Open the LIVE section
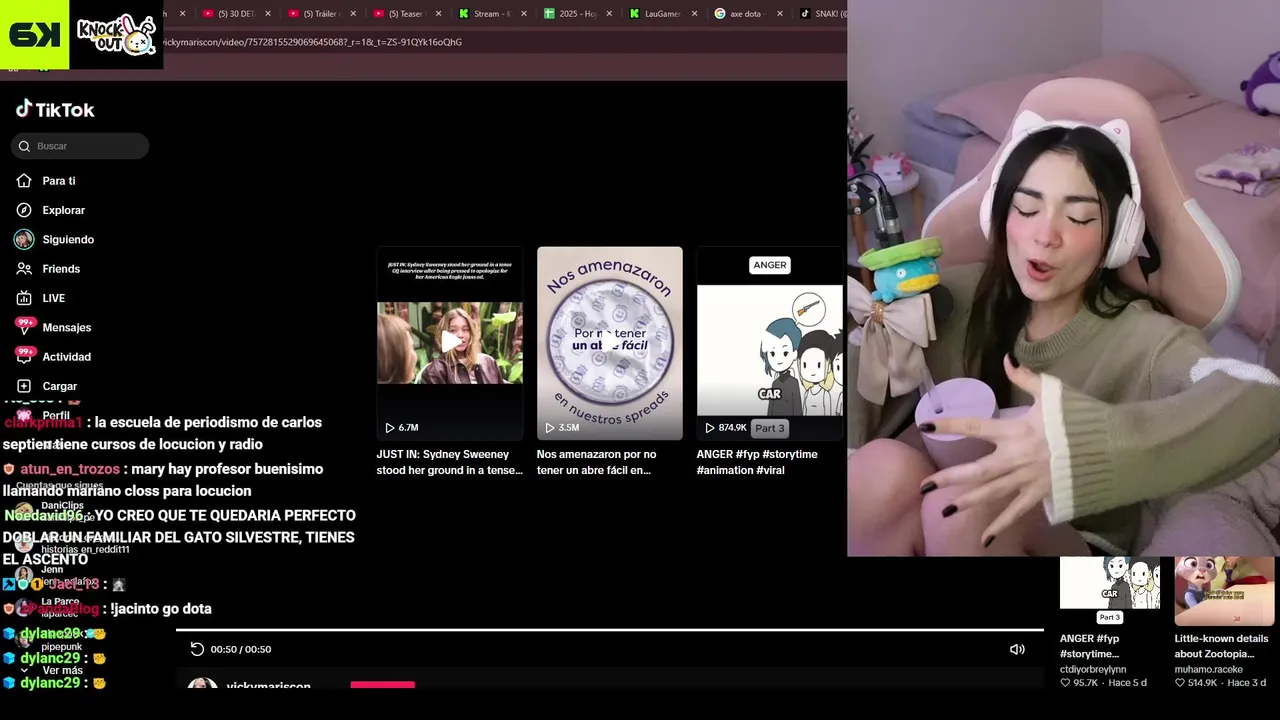 (53, 298)
